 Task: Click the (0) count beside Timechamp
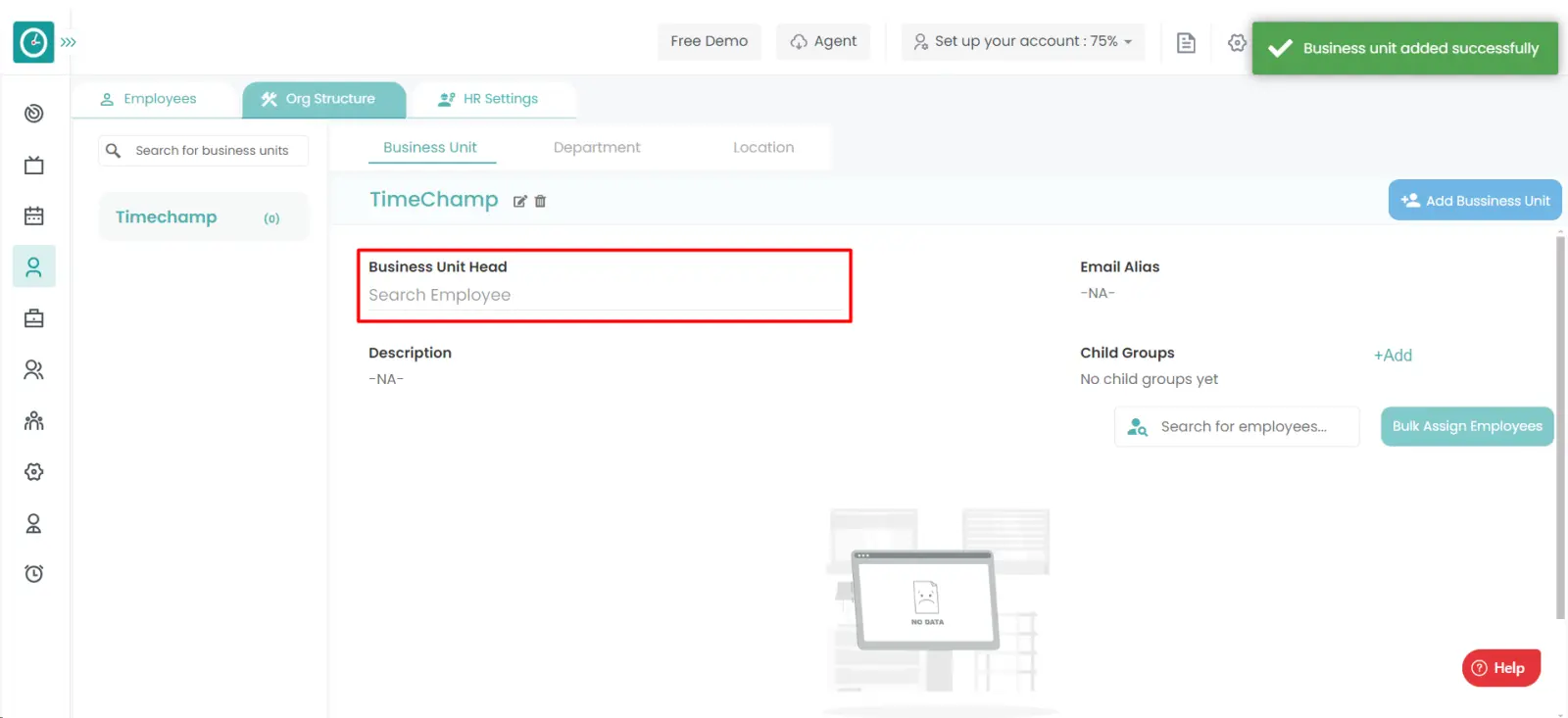pyautogui.click(x=271, y=218)
